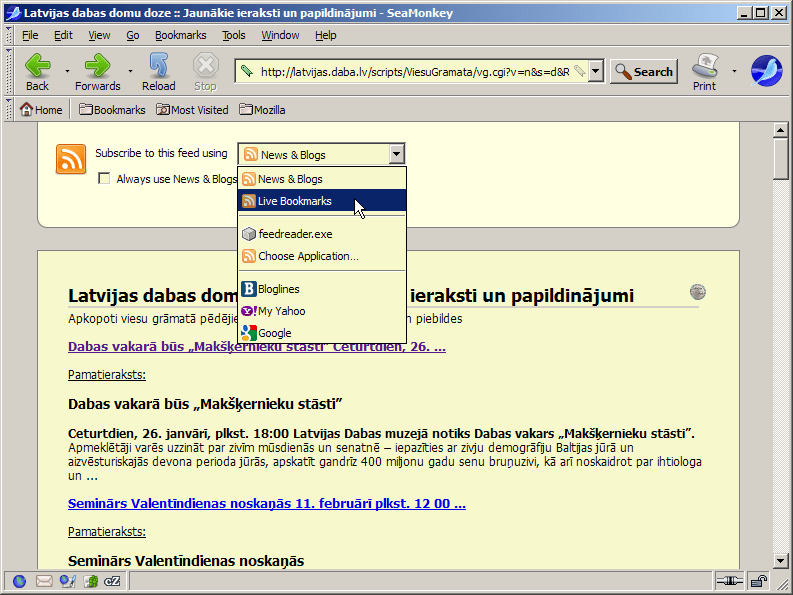
Task: Click the page identity icon at URL start
Action: pyautogui.click(x=247, y=71)
